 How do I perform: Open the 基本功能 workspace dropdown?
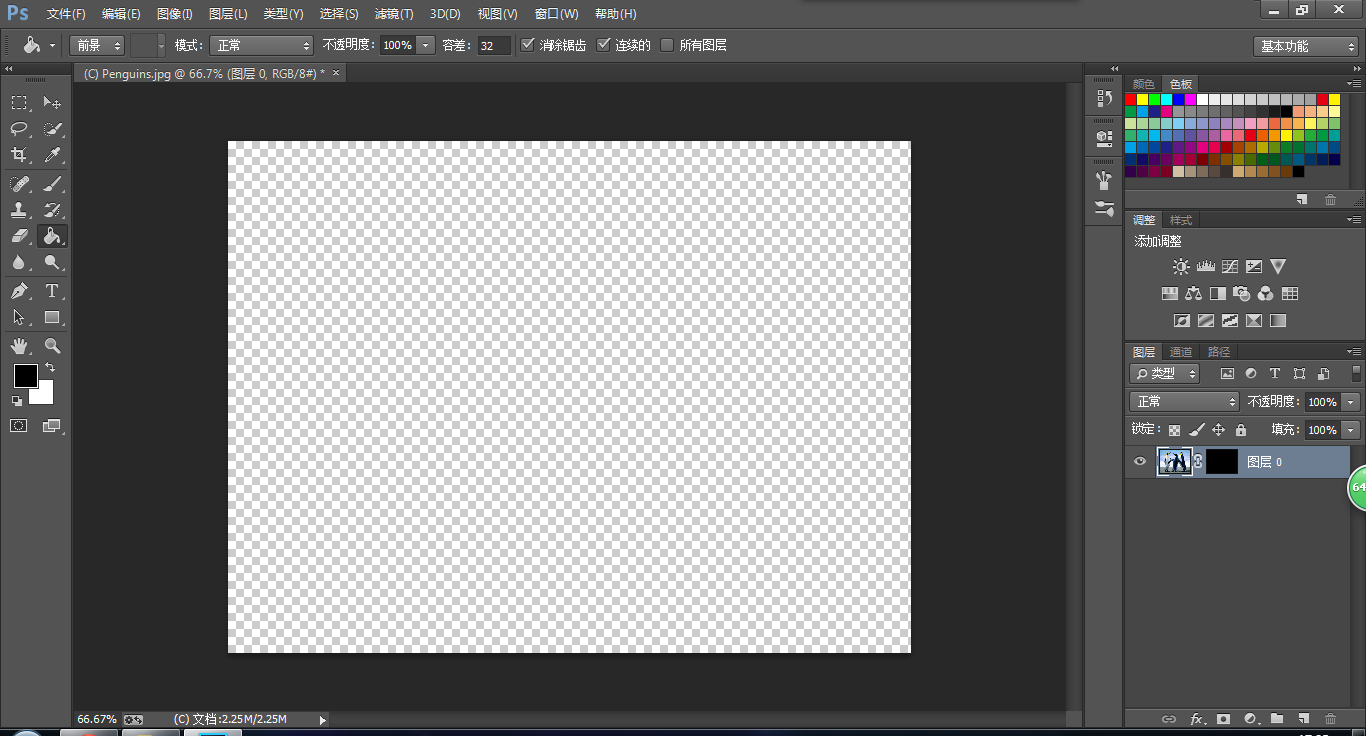(x=1306, y=46)
